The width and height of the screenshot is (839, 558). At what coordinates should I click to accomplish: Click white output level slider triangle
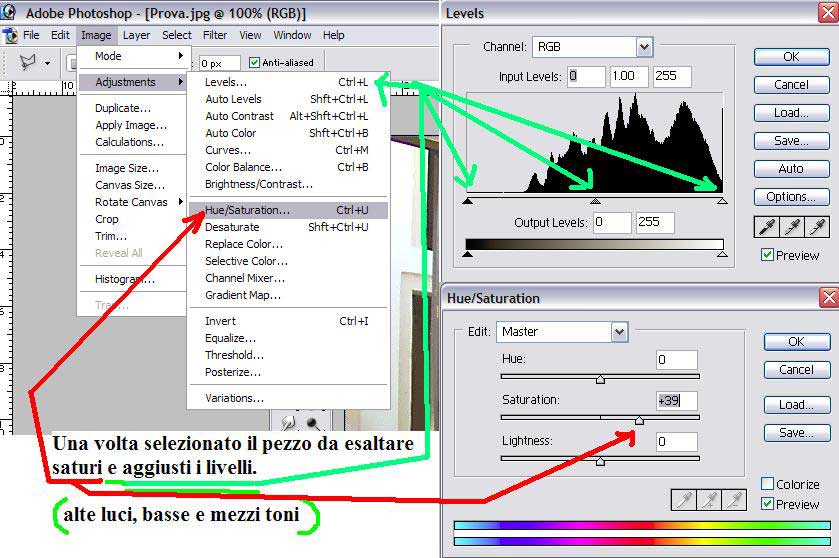[x=722, y=254]
